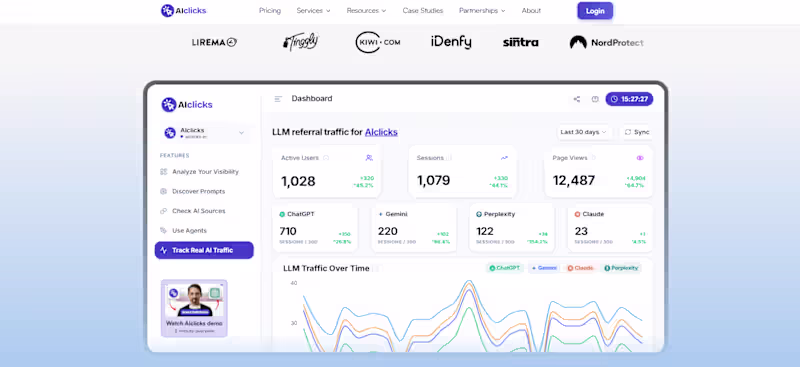Click the Claude icon on the sessions card
The height and width of the screenshot is (367, 800).
(577, 214)
